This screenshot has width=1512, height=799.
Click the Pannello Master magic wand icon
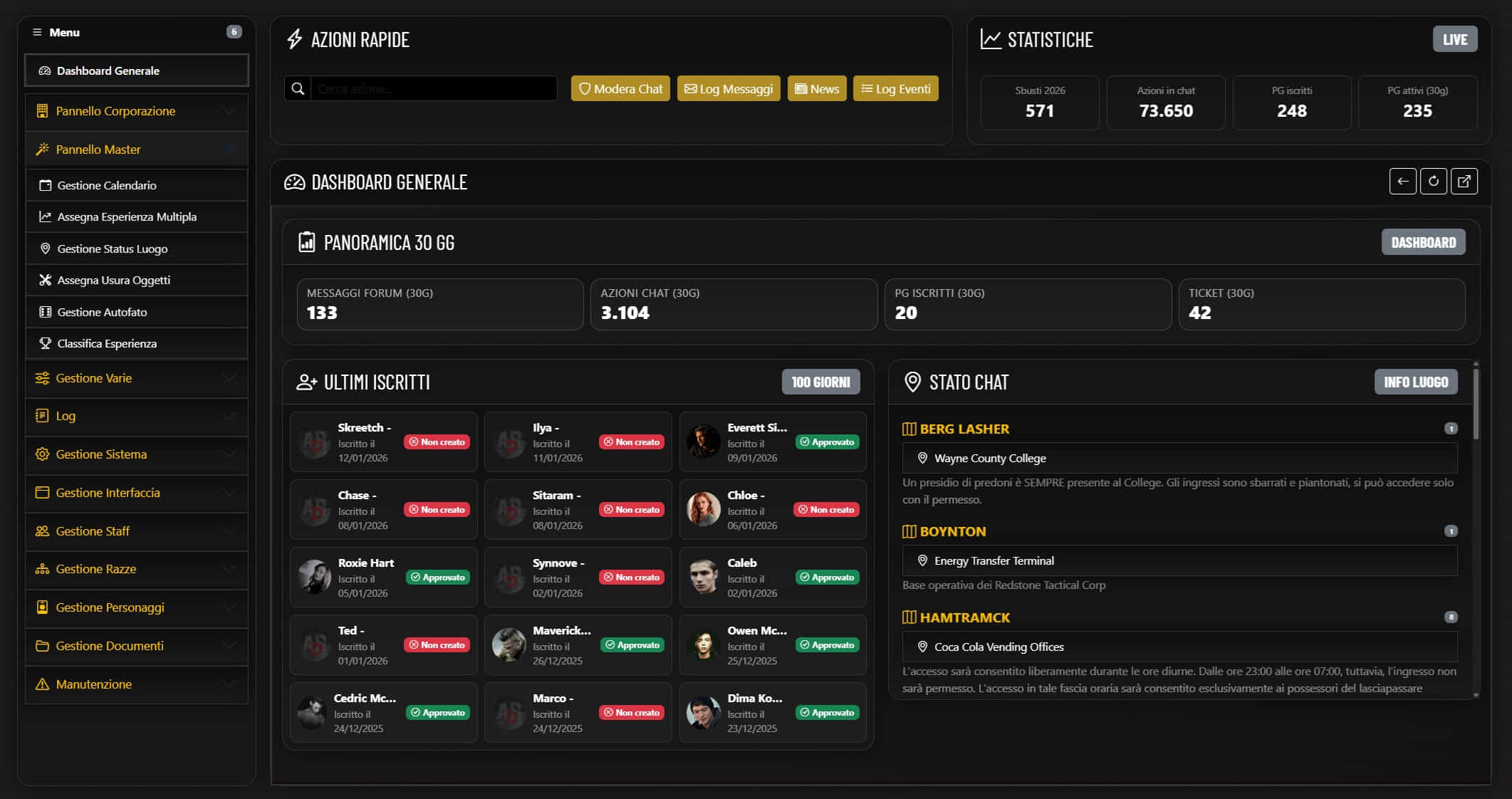42,150
